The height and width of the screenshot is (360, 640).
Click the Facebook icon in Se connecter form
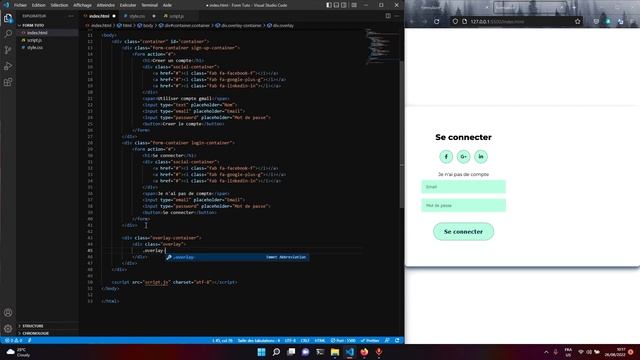pos(446,157)
